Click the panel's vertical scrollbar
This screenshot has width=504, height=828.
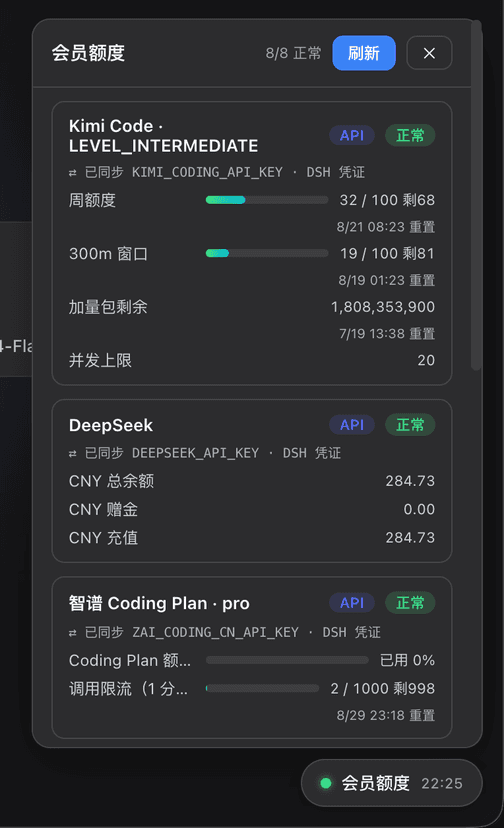point(476,195)
